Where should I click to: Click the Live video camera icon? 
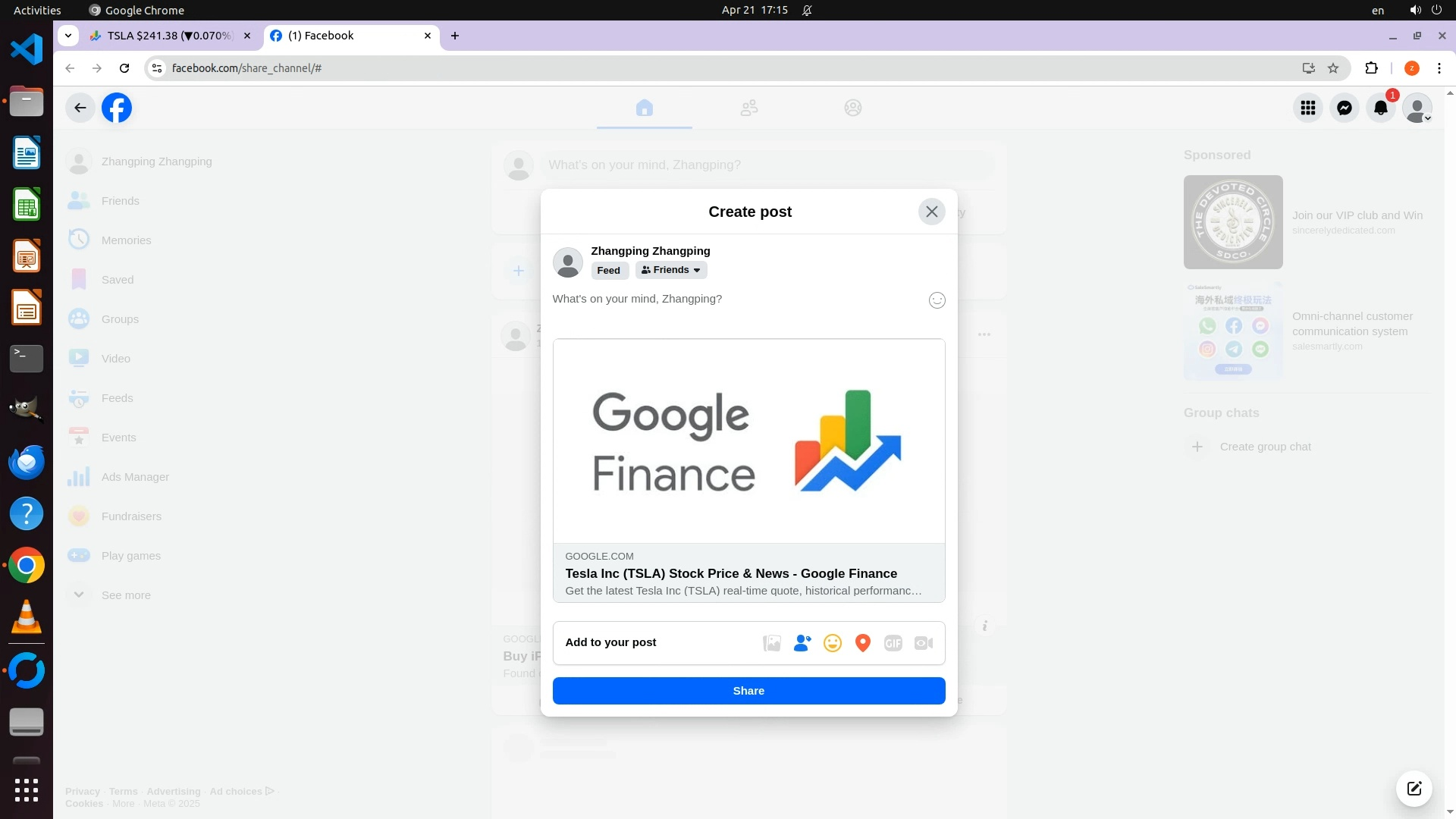pyautogui.click(x=923, y=643)
